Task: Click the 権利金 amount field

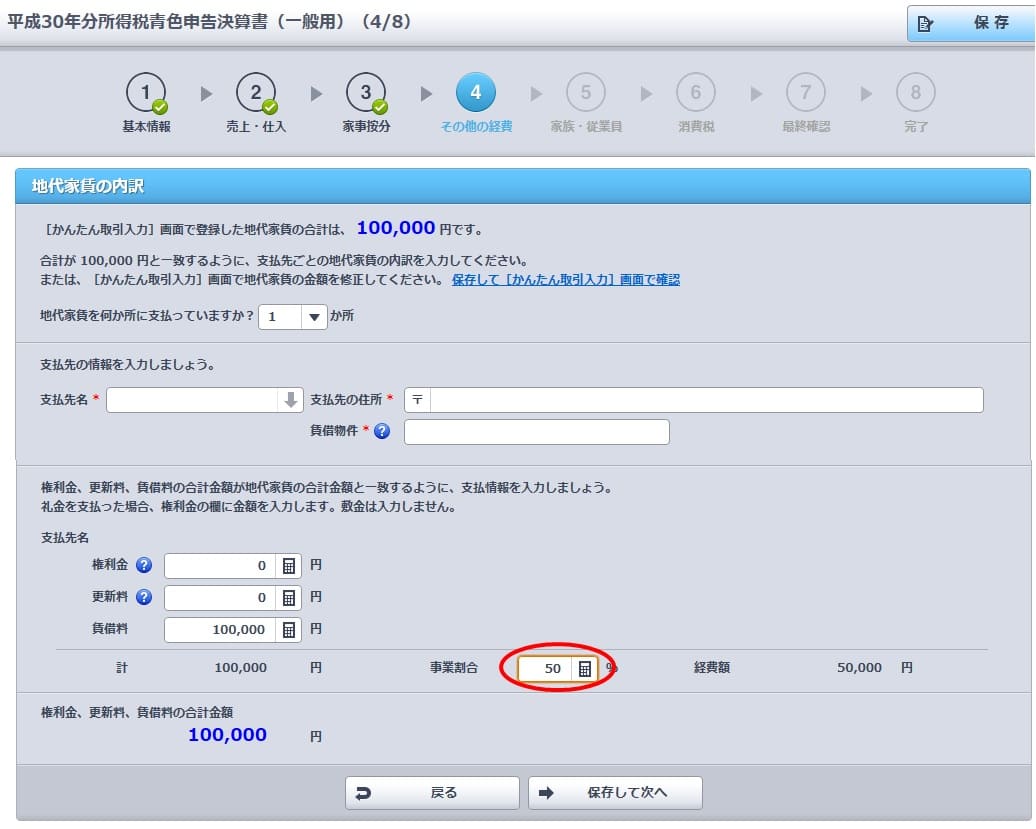Action: (x=221, y=566)
